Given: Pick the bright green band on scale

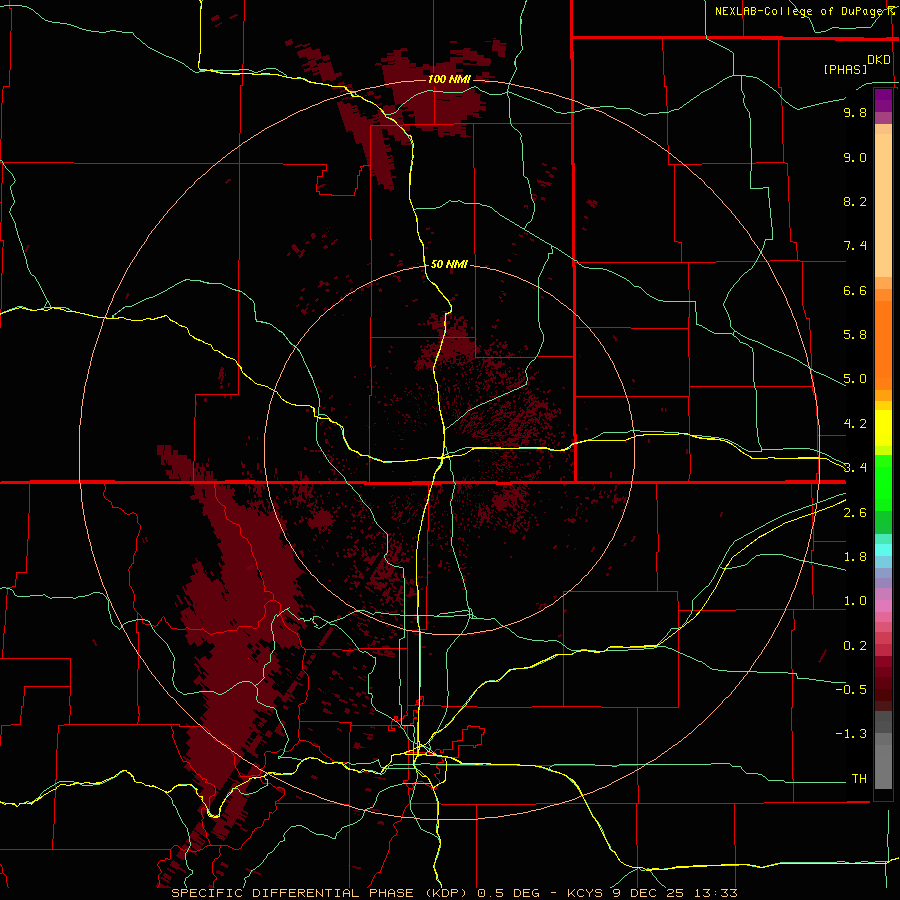Looking at the screenshot, I should click(x=883, y=483).
